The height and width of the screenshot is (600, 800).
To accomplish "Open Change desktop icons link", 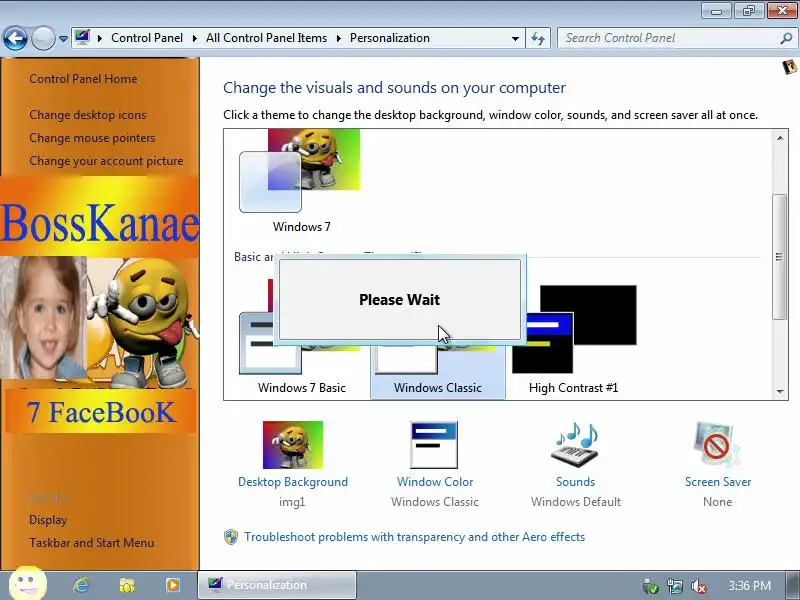I will (x=87, y=115).
